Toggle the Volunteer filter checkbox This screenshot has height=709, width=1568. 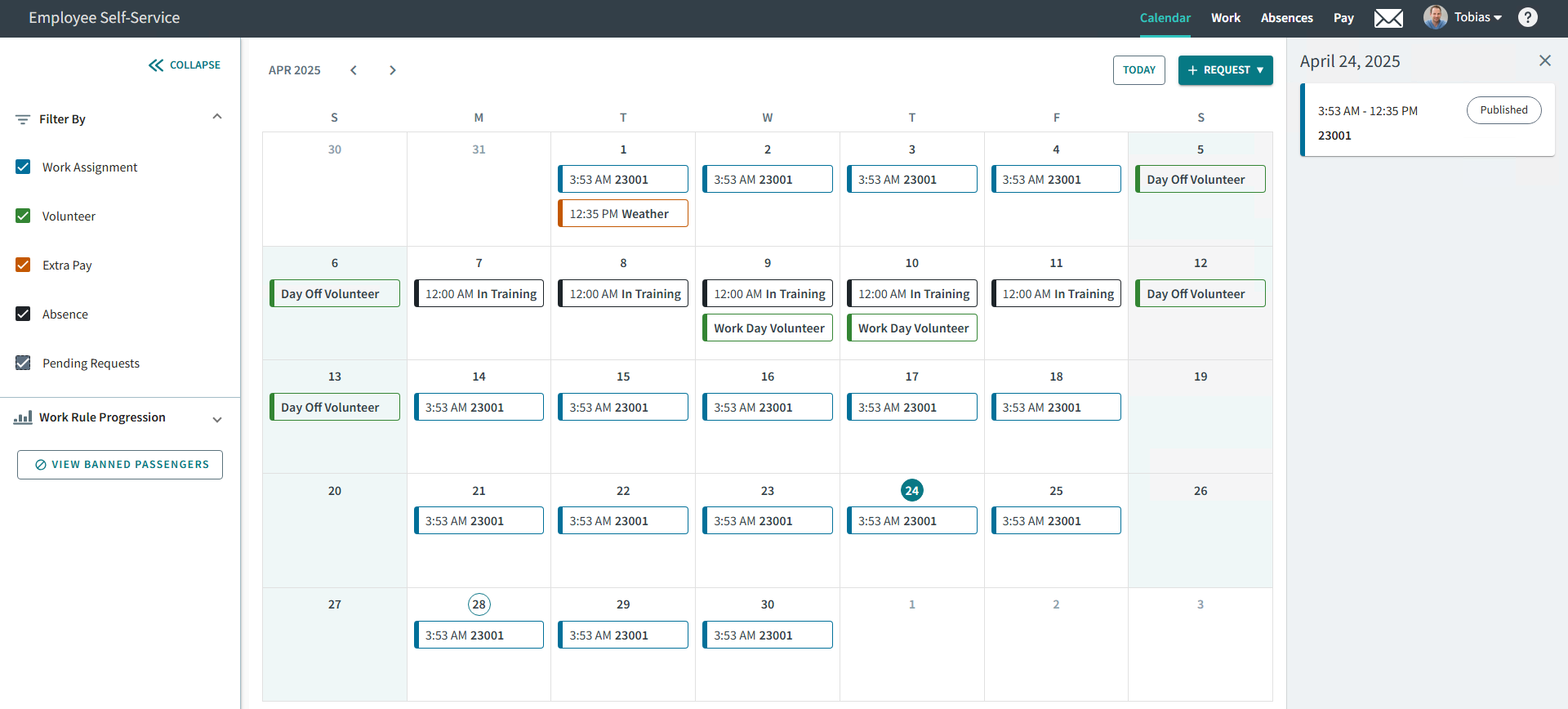24,216
